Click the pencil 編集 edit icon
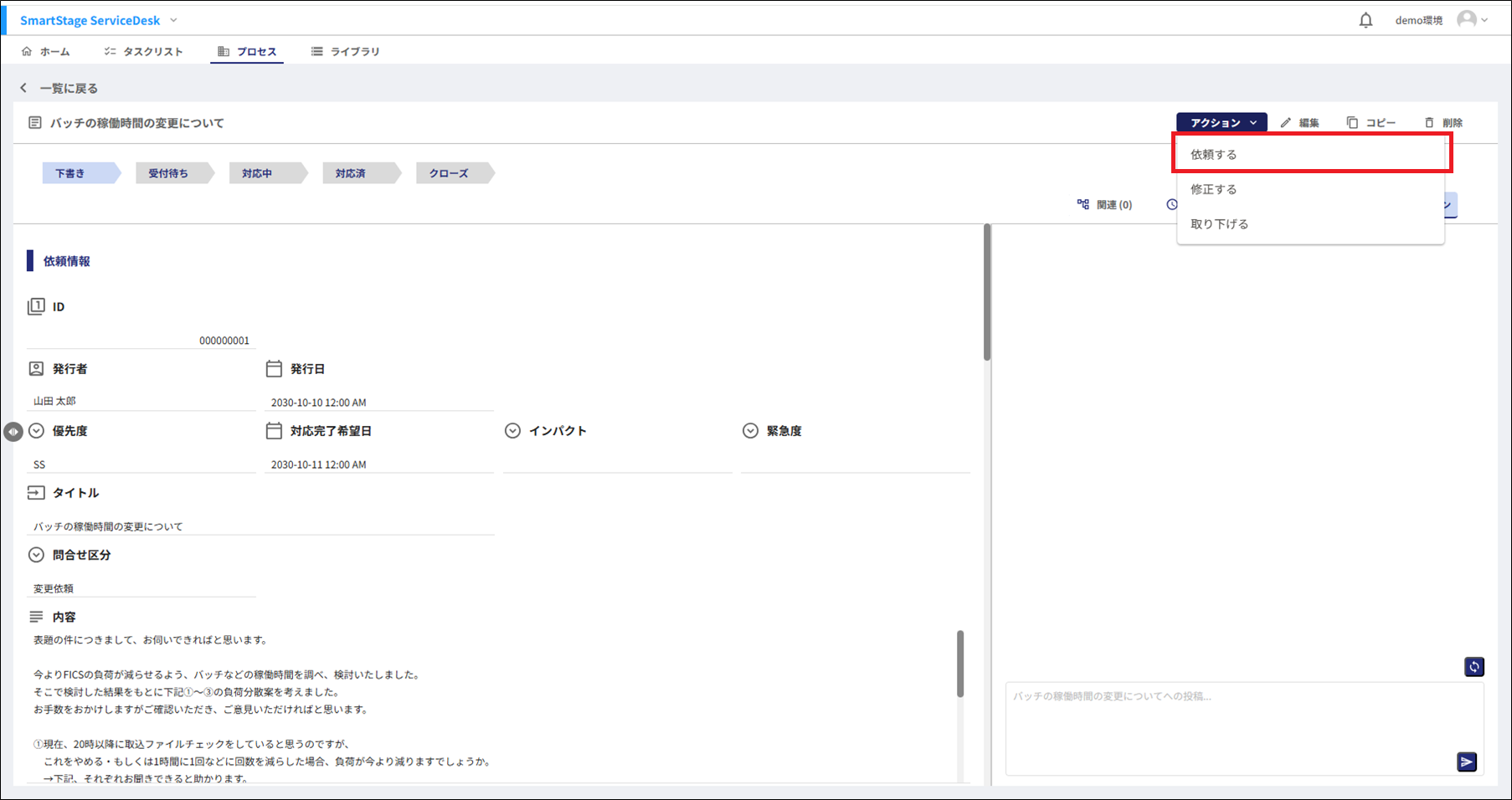 coord(1286,123)
